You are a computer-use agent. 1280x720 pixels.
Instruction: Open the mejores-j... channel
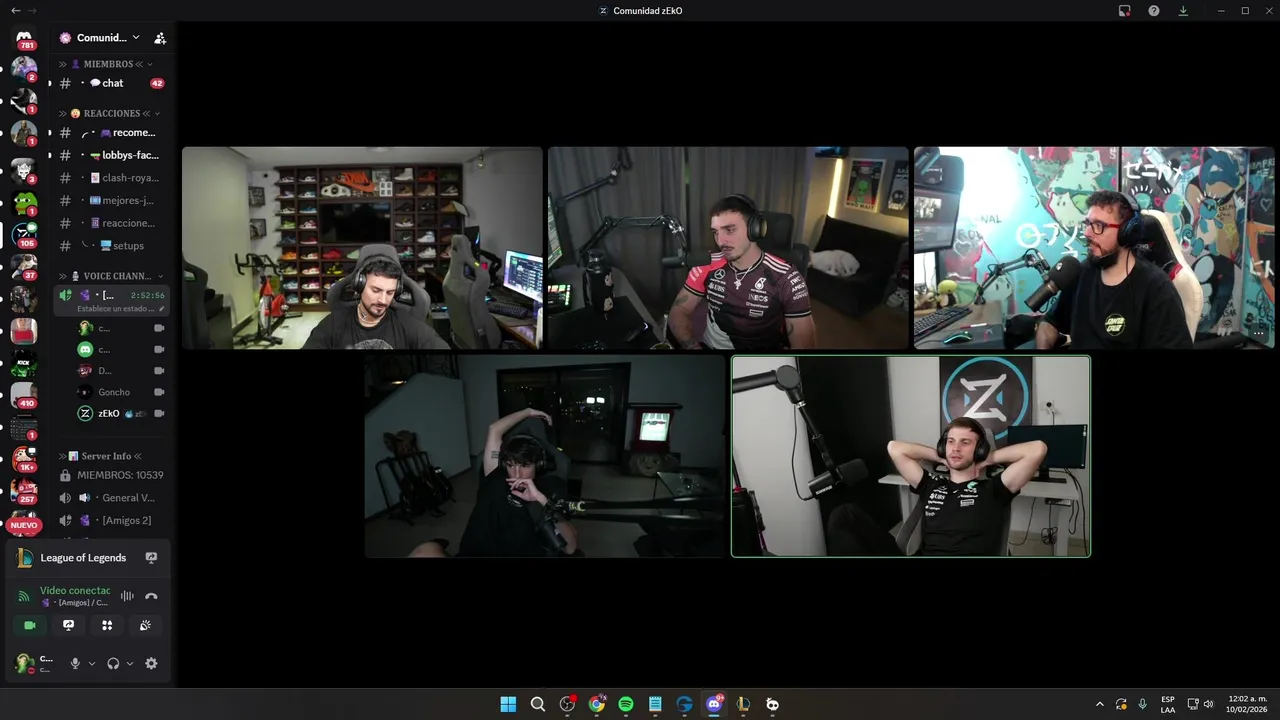pos(111,200)
